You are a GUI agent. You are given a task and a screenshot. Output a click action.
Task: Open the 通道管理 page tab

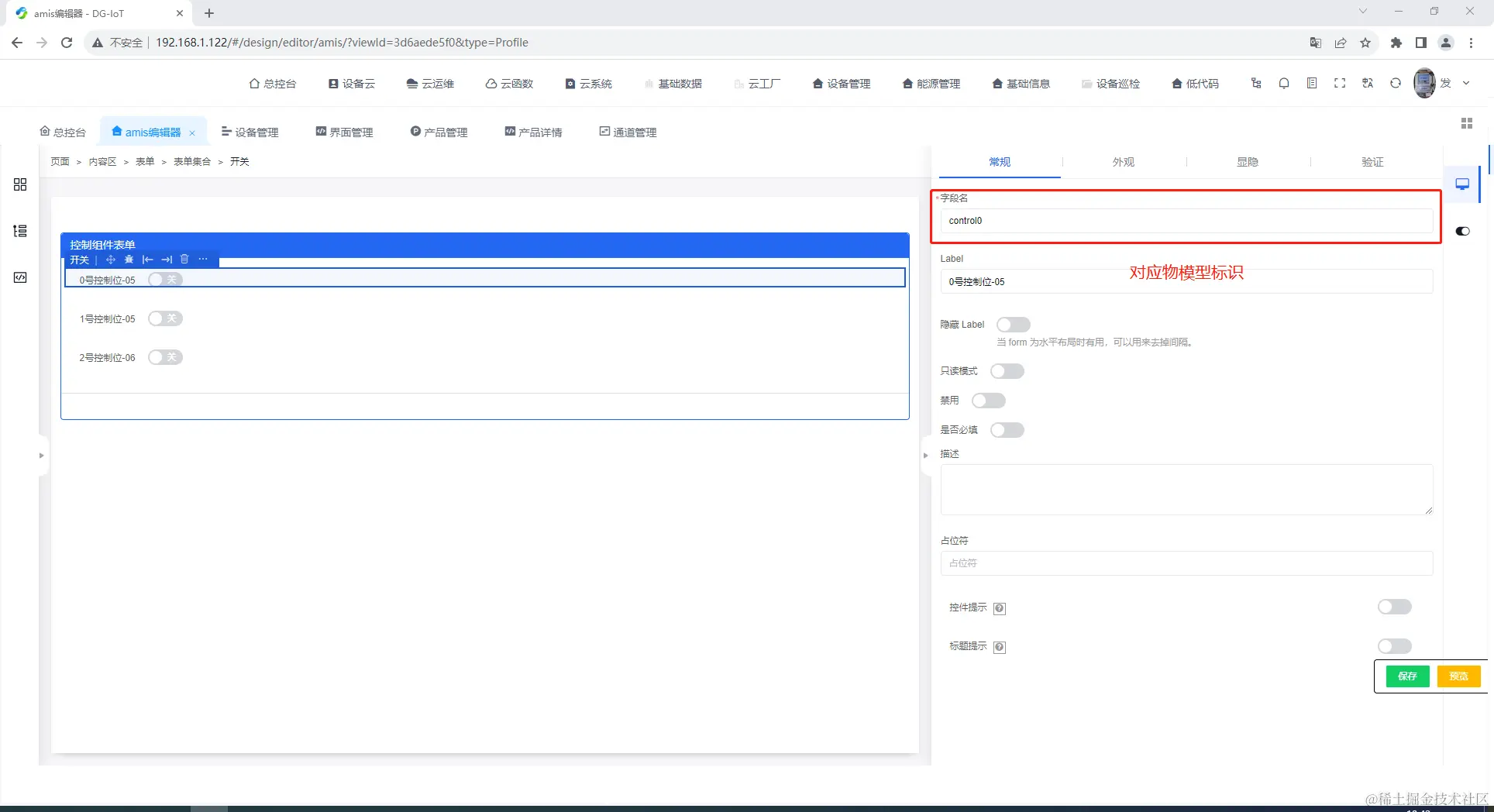(x=628, y=132)
